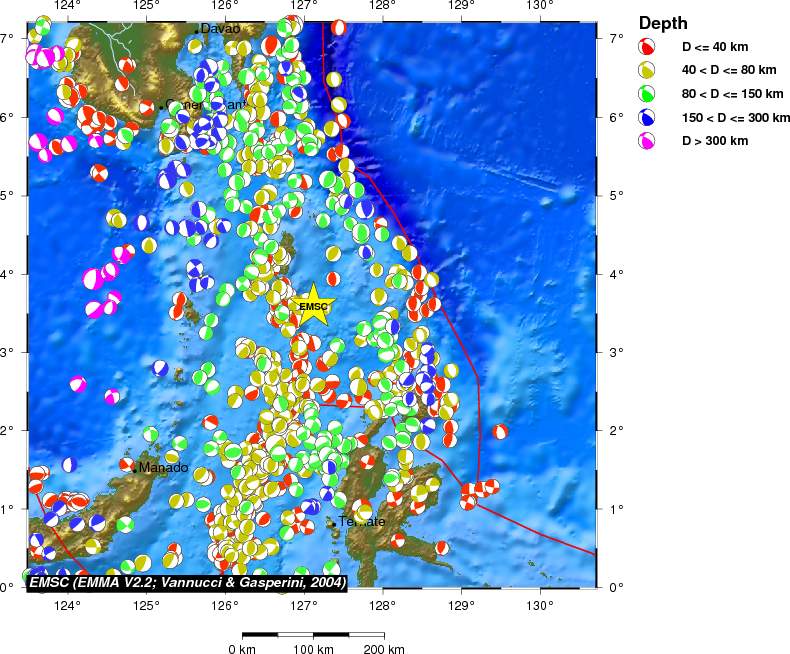Click the isolated red beachball east of 129°
Viewport: 790px width, 654px height.
499,431
